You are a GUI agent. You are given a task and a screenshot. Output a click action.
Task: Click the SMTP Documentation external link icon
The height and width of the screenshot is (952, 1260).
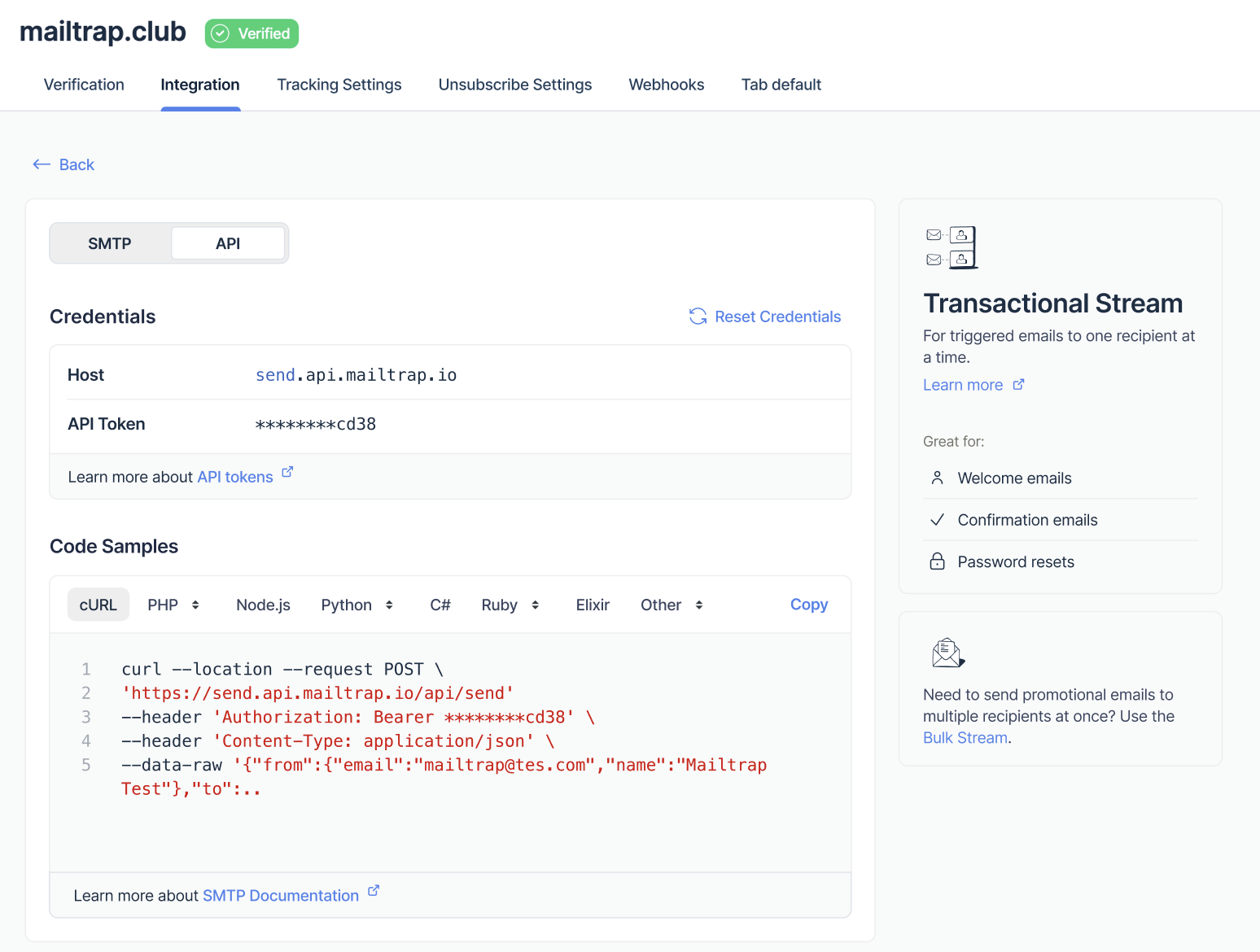pyautogui.click(x=374, y=889)
